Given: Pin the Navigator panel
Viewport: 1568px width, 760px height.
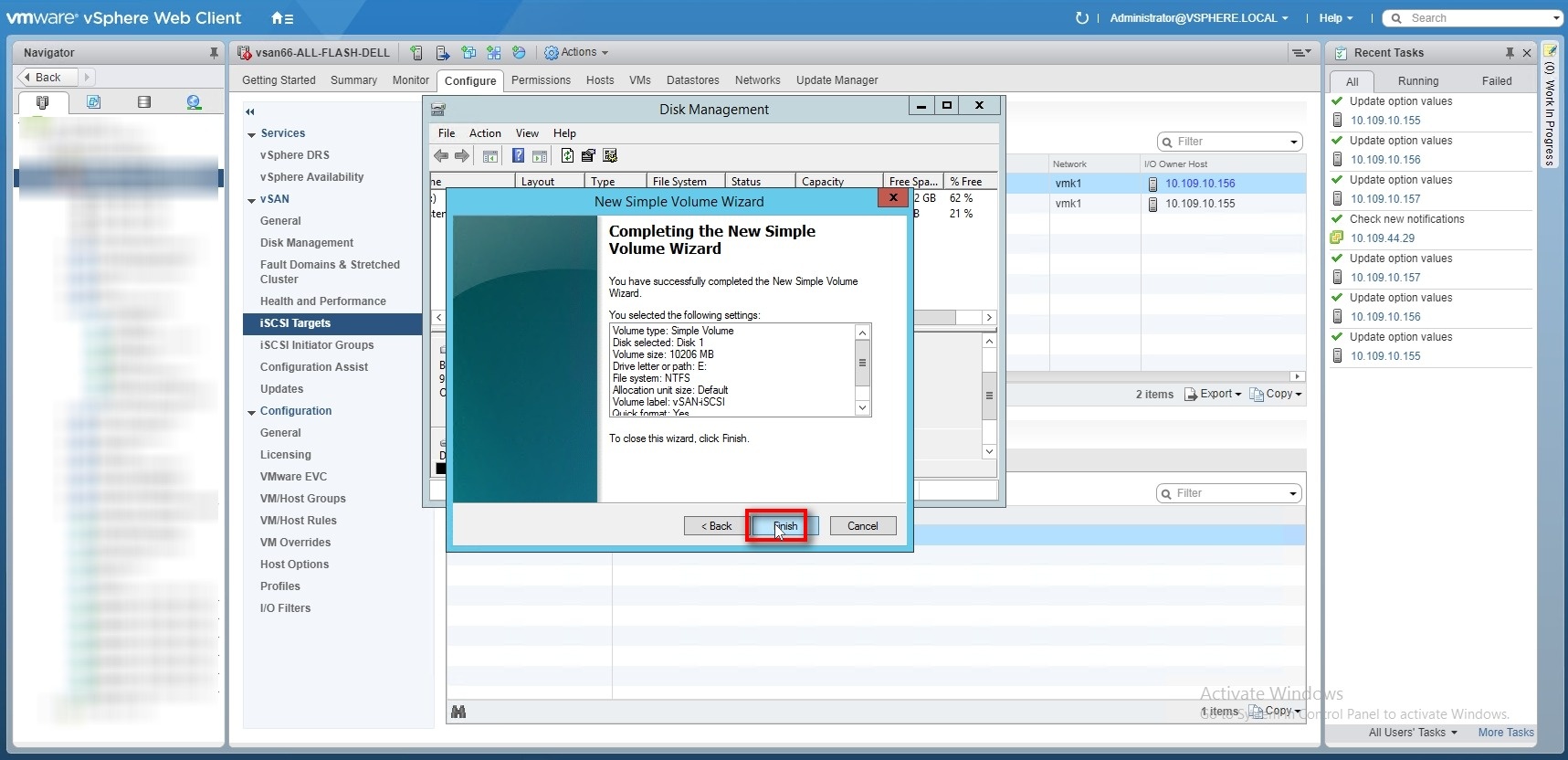Looking at the screenshot, I should coord(214,53).
